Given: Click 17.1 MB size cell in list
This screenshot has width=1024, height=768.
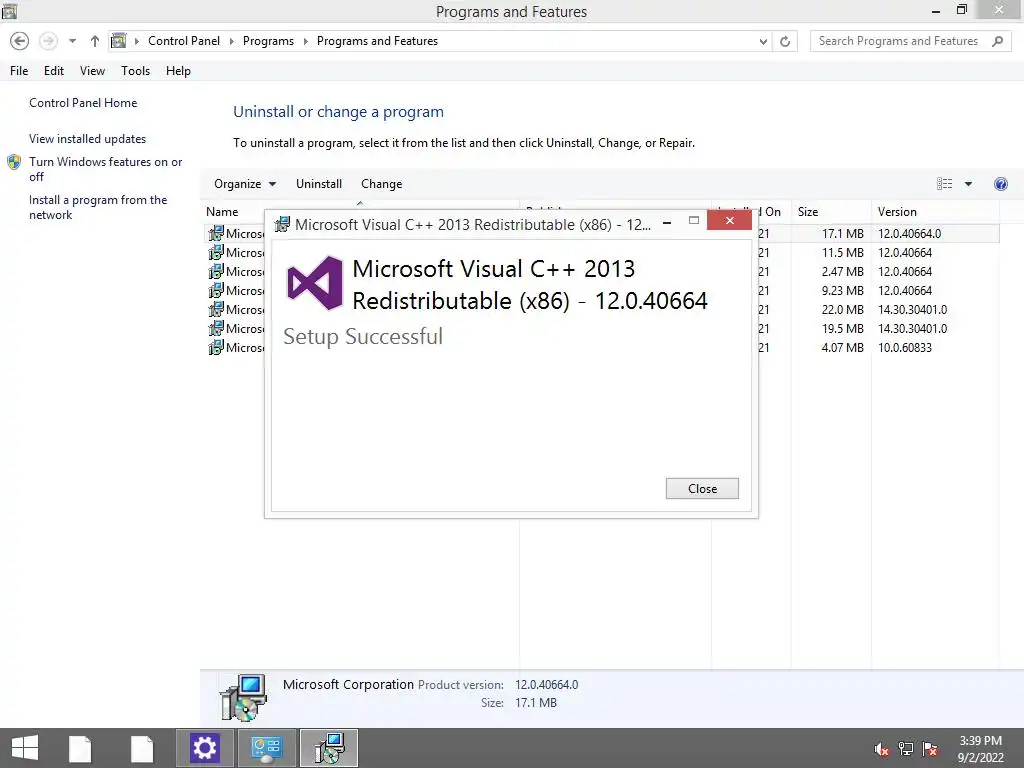Looking at the screenshot, I should (x=842, y=234).
